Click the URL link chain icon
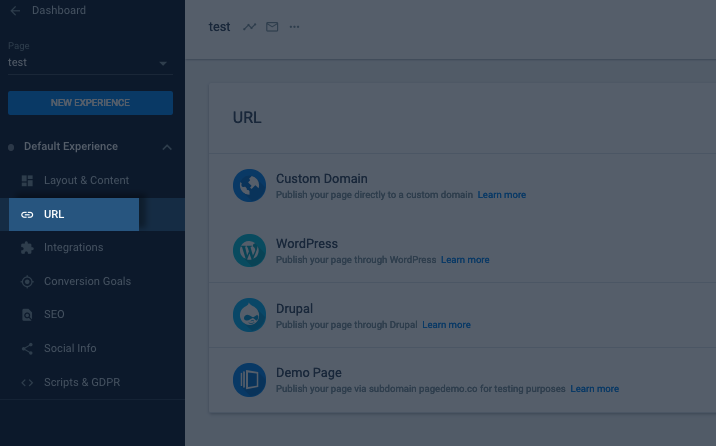This screenshot has height=446, width=716. [27, 215]
